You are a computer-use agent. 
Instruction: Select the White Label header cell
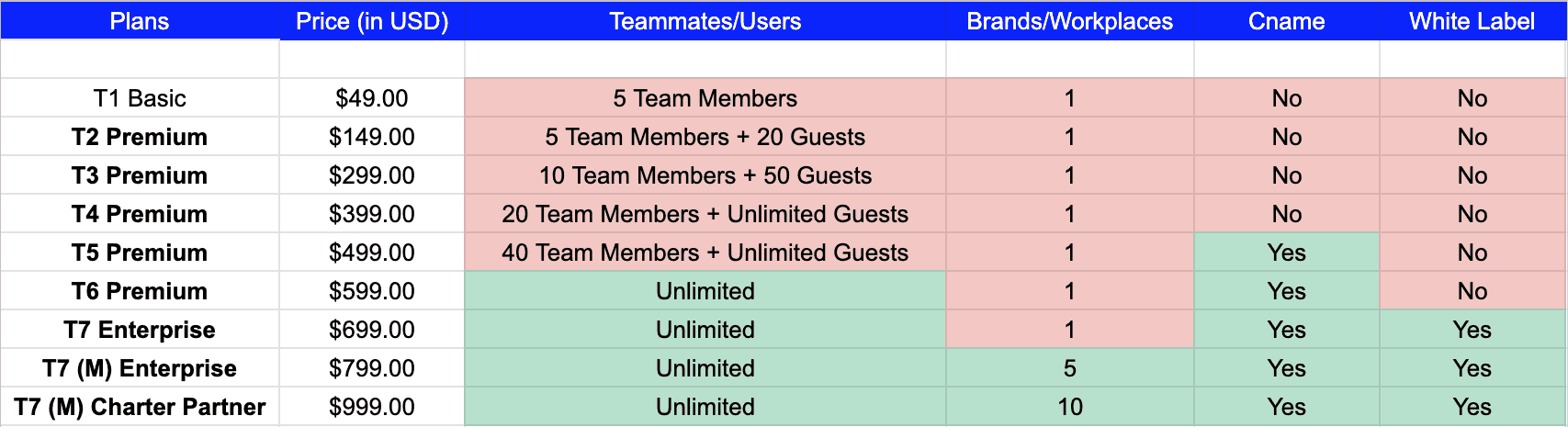click(x=1472, y=21)
